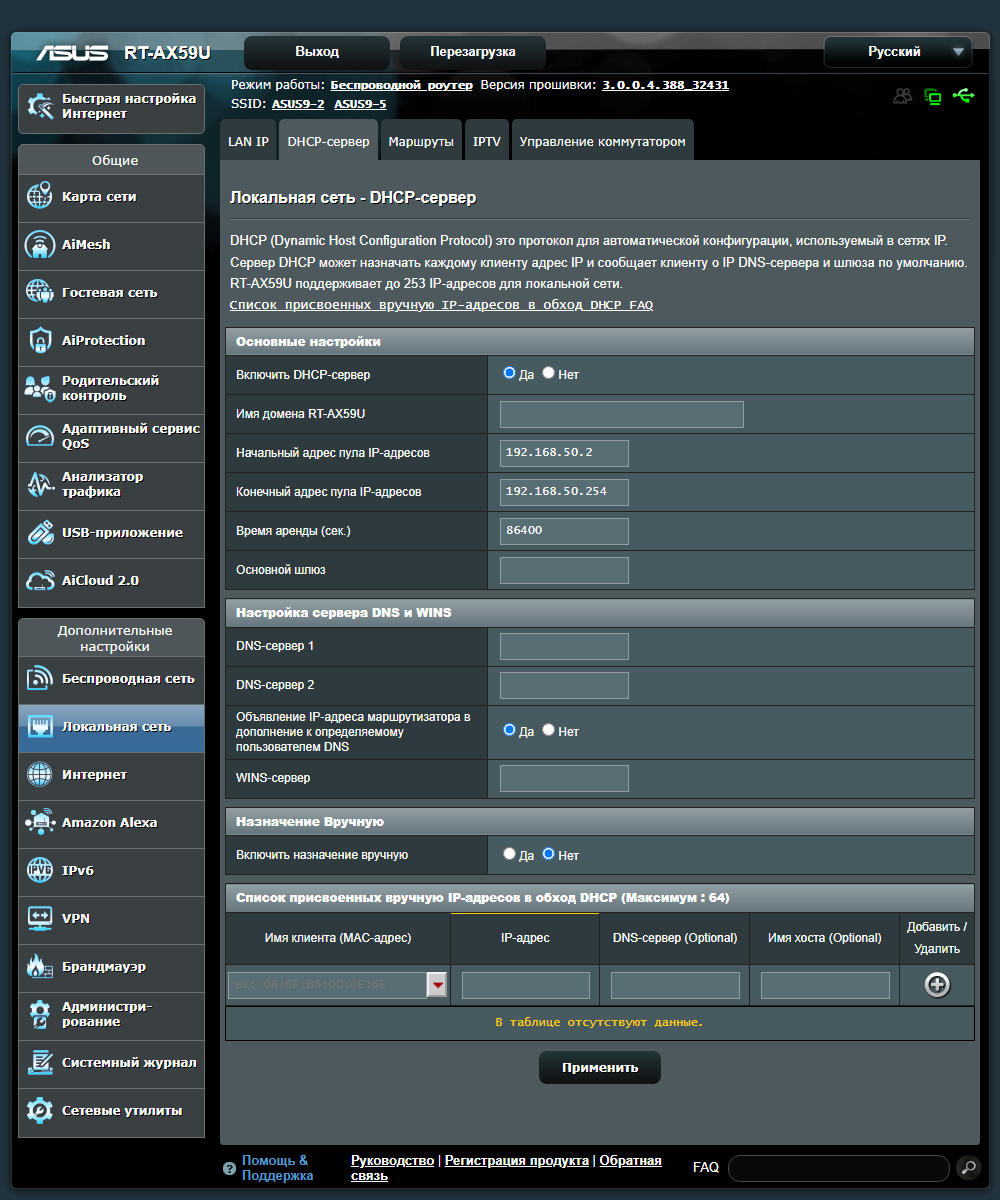Open Карта сети globe icon
The height and width of the screenshot is (1200, 1000).
[x=40, y=196]
